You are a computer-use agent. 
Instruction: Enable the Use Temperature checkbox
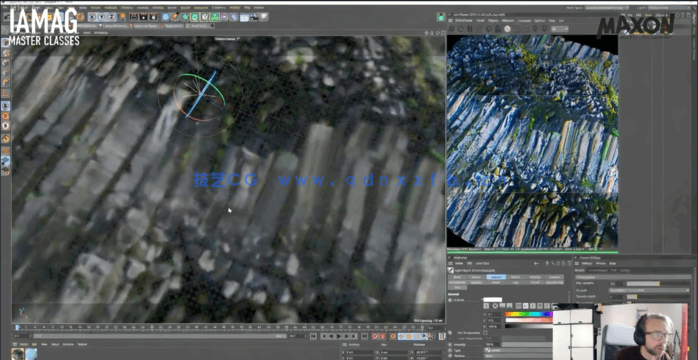click(x=485, y=332)
